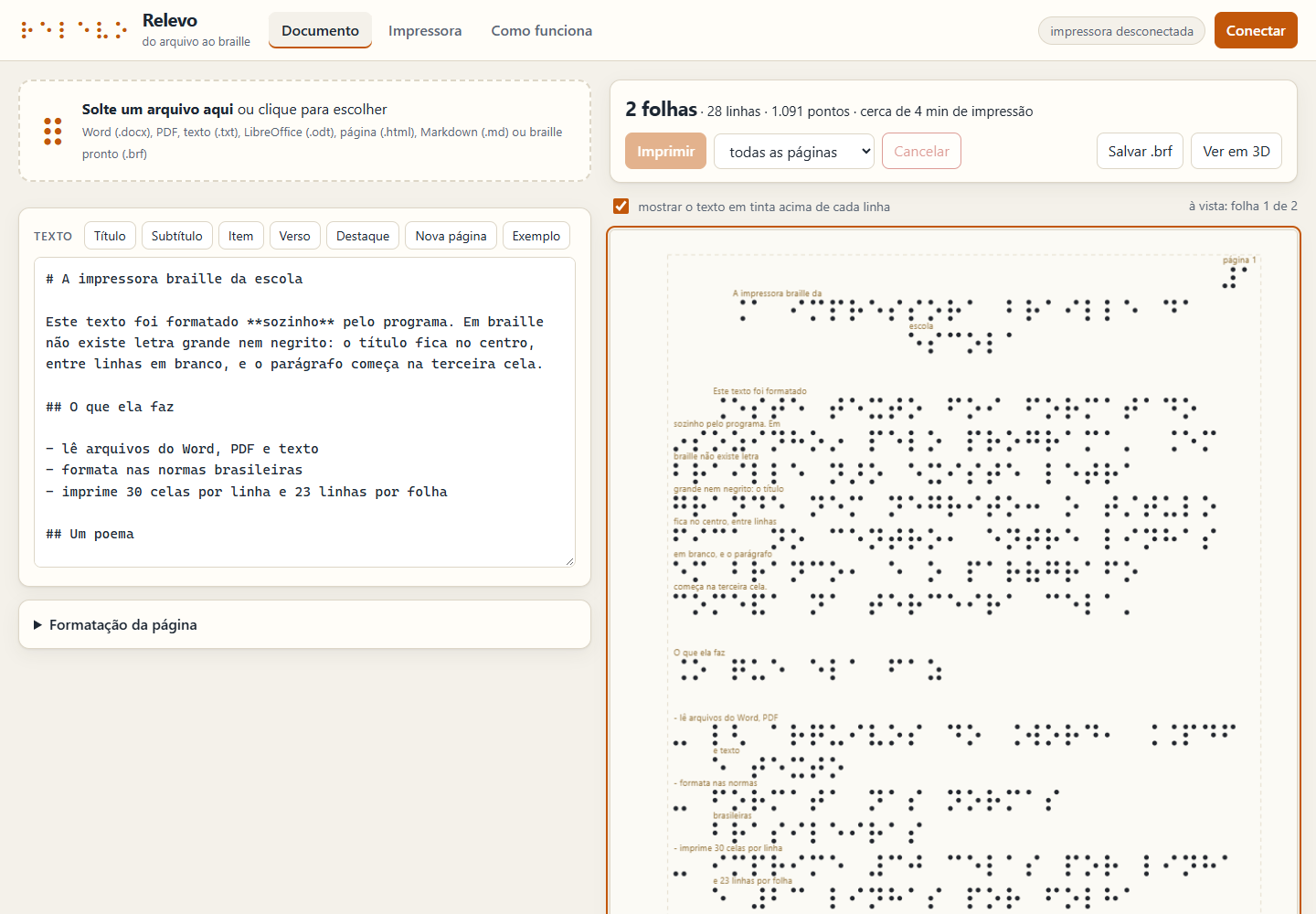Insert a Título heading

[x=110, y=236]
